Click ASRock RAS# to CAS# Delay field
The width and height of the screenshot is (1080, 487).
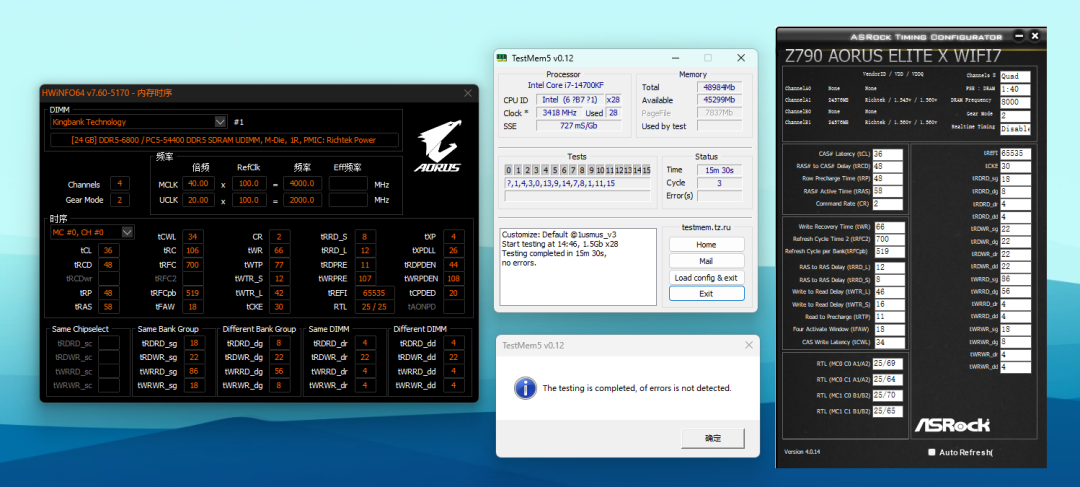pyautogui.click(x=887, y=167)
